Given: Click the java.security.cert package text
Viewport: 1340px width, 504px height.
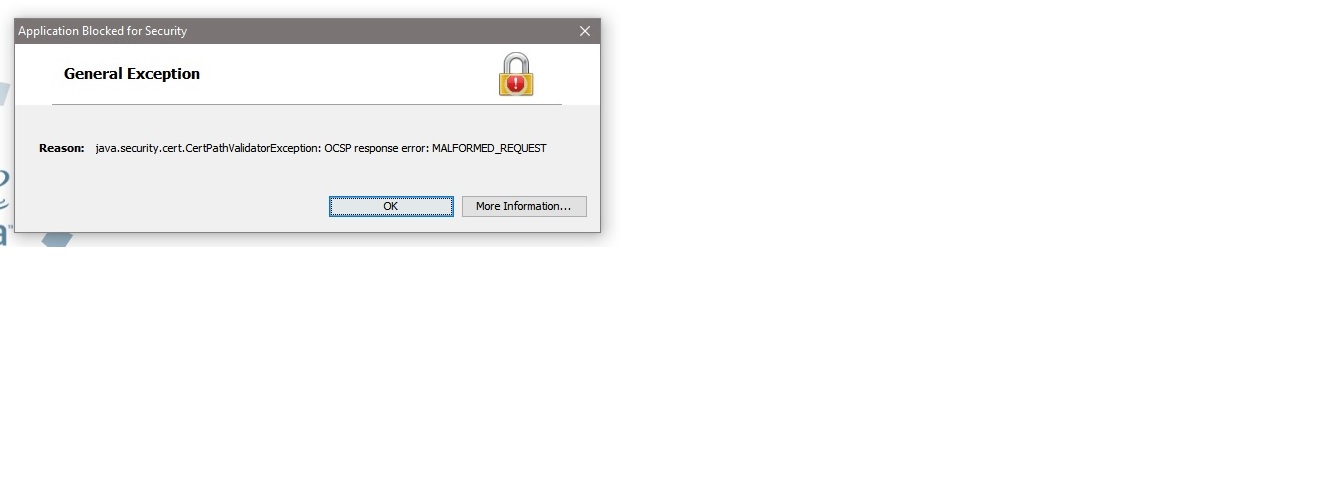Looking at the screenshot, I should (x=140, y=148).
